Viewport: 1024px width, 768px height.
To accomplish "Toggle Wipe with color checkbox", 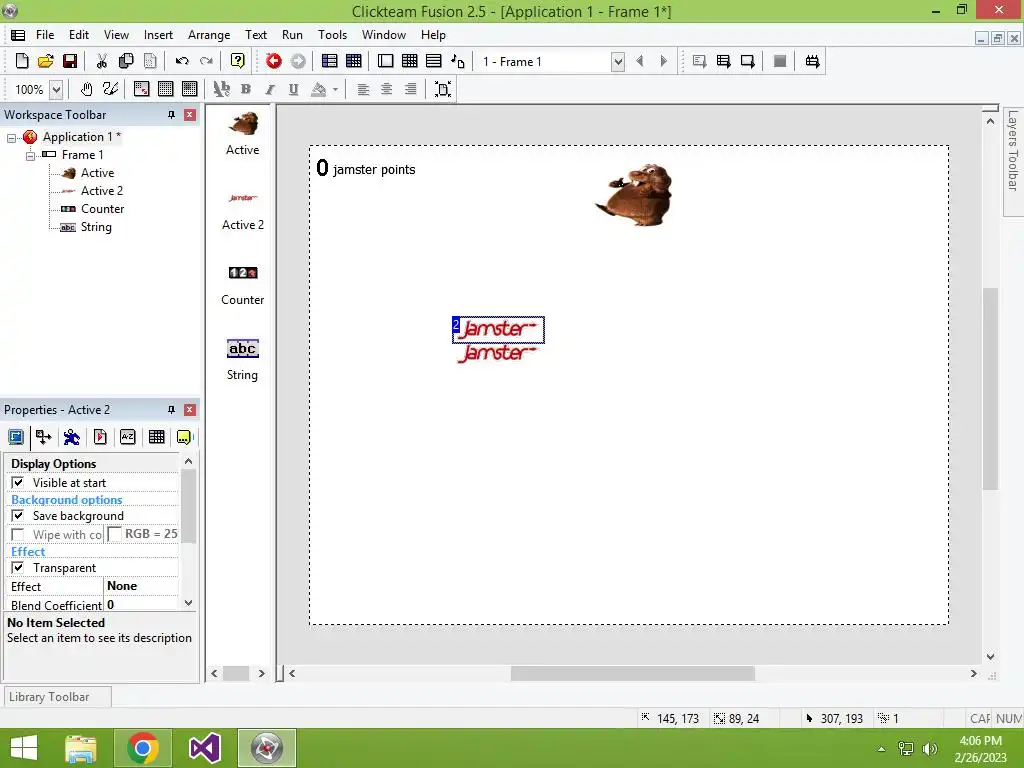I will click(x=18, y=535).
